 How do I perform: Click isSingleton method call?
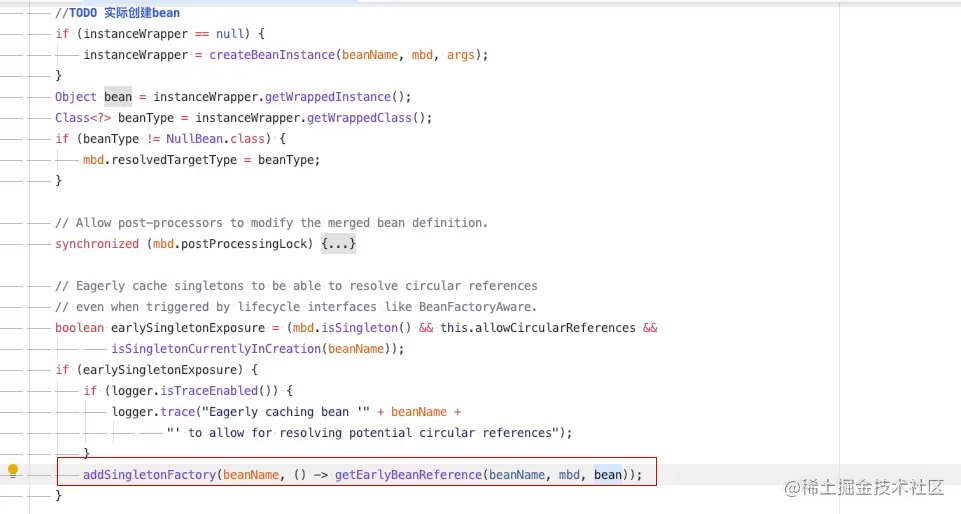[359, 328]
